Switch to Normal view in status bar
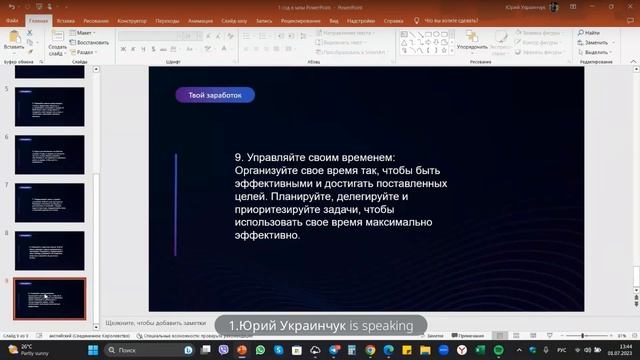The height and width of the screenshot is (360, 640). (x=499, y=336)
